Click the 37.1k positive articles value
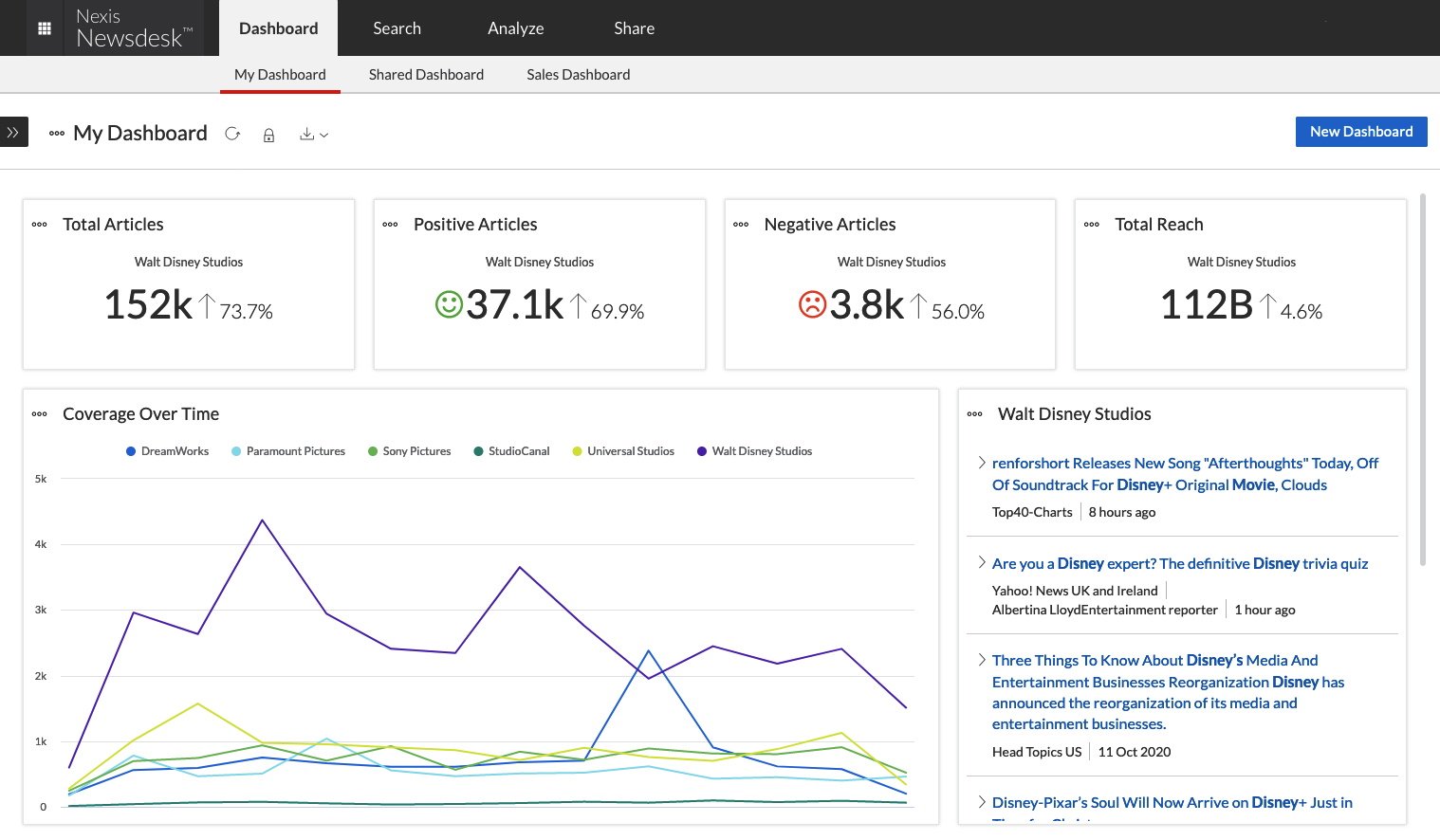Screen dimensions: 1440x840 point(515,305)
